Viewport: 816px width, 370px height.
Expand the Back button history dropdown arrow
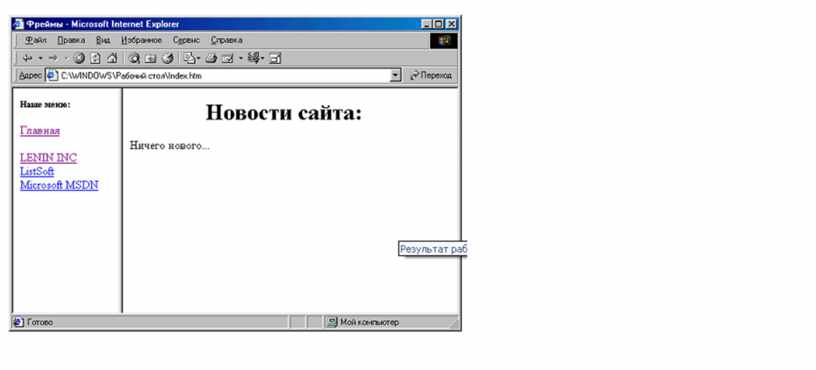tap(41, 58)
